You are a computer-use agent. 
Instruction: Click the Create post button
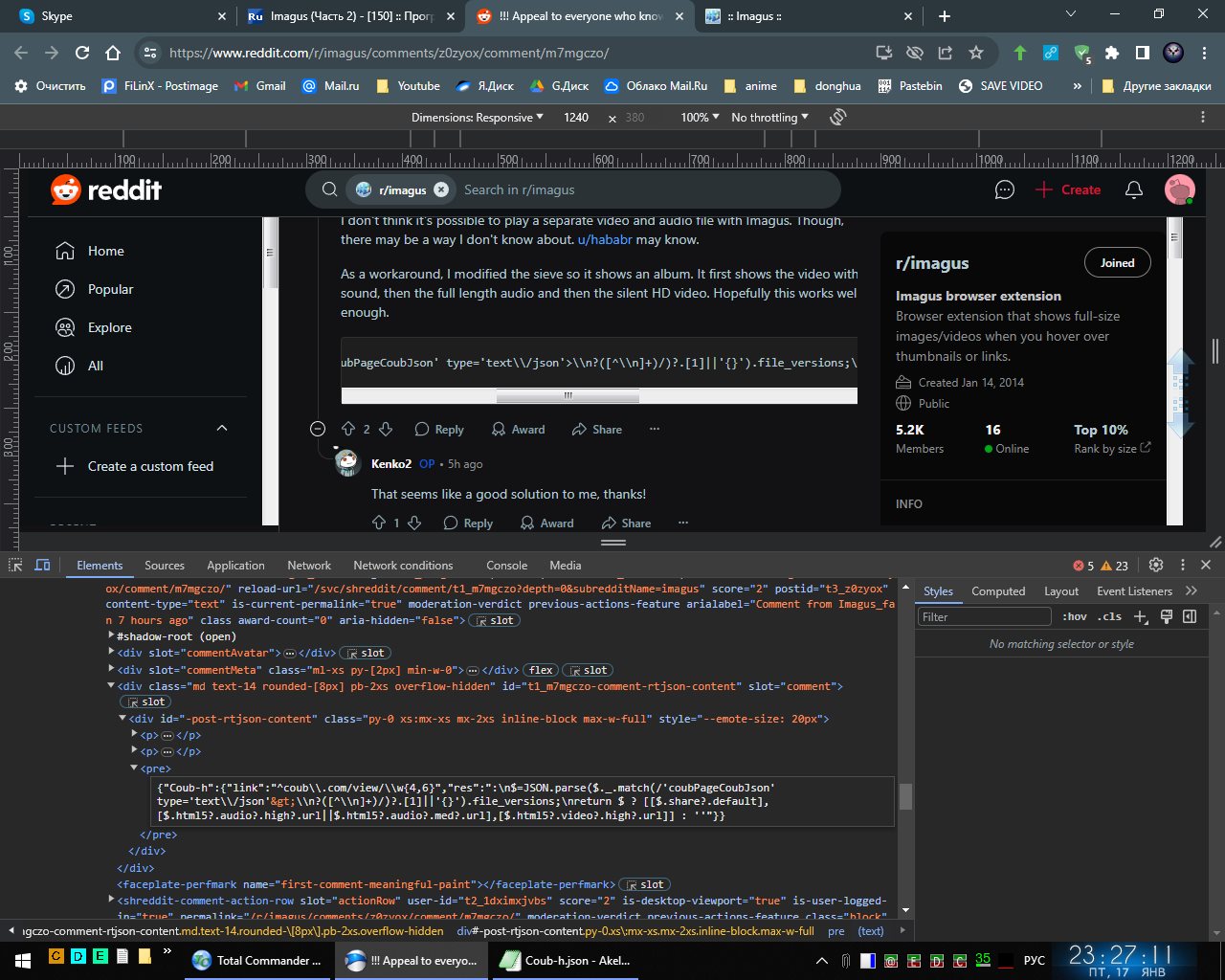[1068, 189]
